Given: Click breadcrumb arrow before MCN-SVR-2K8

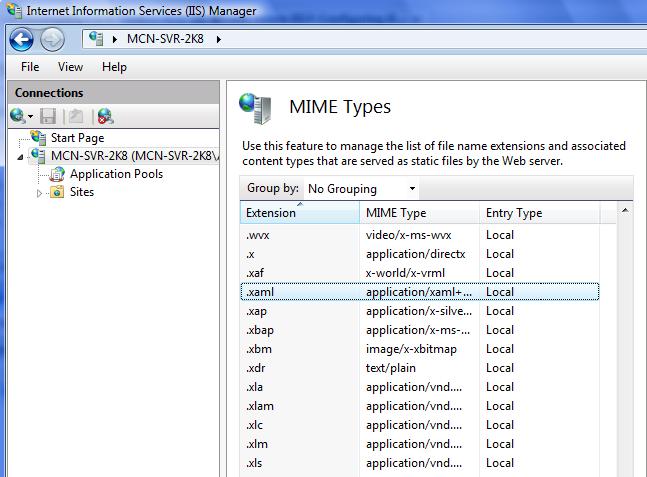Looking at the screenshot, I should tap(115, 40).
